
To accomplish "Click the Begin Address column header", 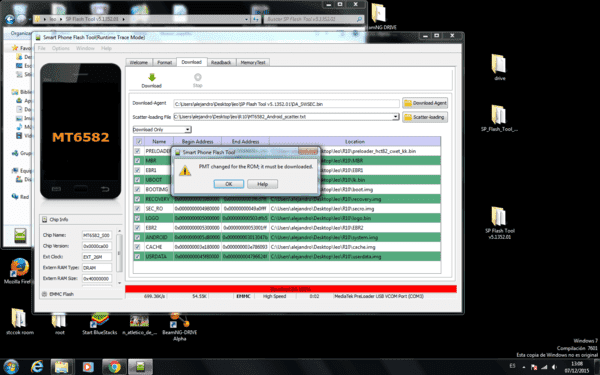I will pyautogui.click(x=197, y=142).
